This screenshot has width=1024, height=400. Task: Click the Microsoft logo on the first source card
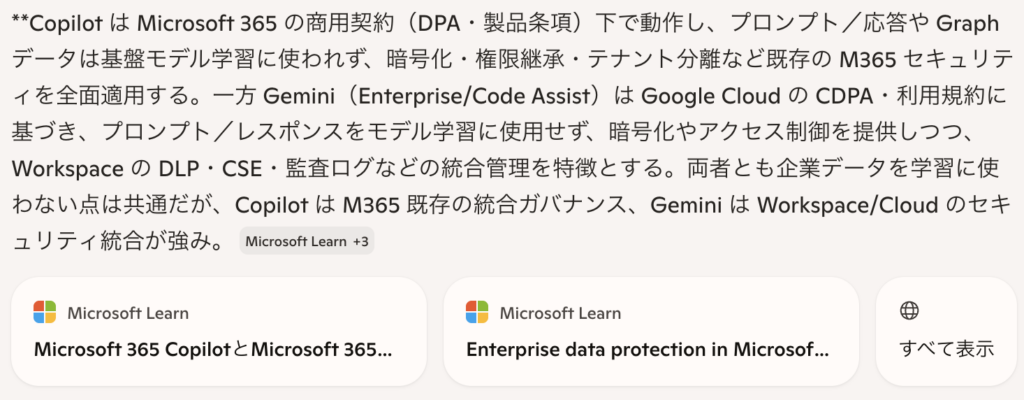tap(45, 312)
